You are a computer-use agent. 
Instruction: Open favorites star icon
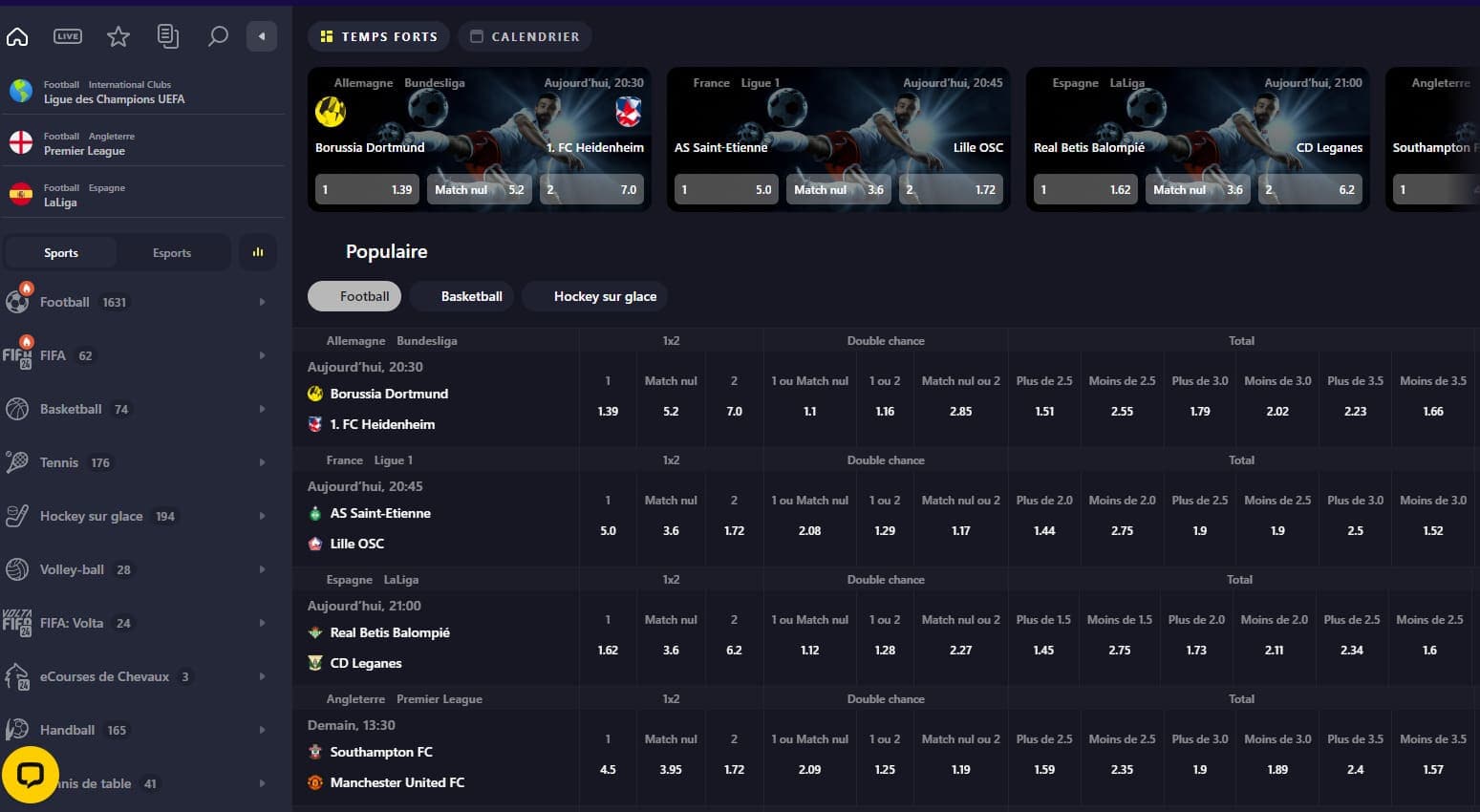point(118,36)
